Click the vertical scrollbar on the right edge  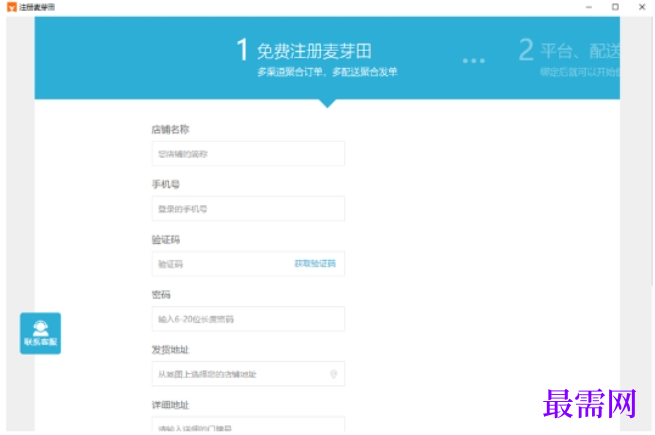tap(652, 150)
